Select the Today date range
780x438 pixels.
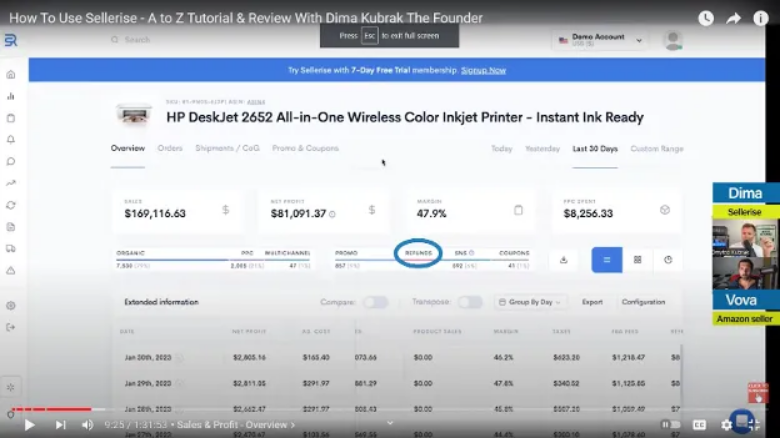pos(501,149)
